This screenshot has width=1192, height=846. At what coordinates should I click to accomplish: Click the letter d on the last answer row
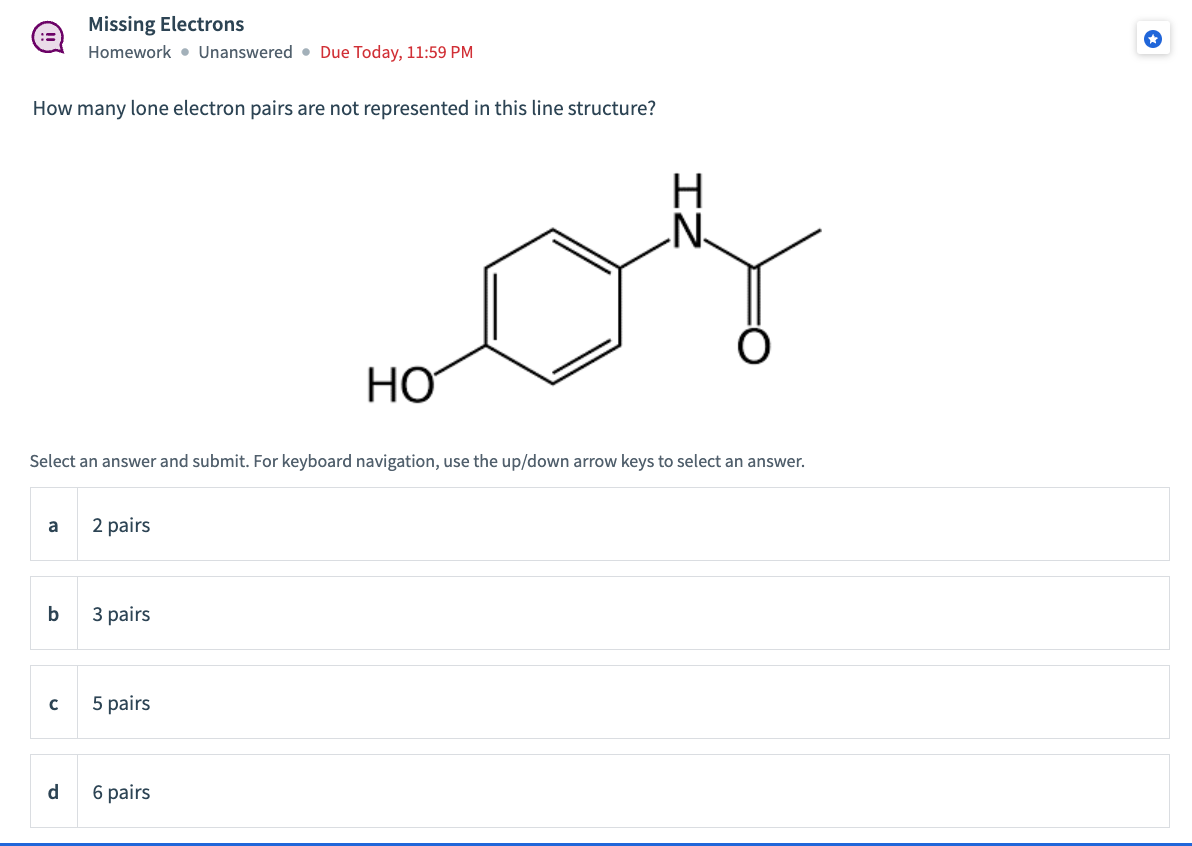pos(53,791)
